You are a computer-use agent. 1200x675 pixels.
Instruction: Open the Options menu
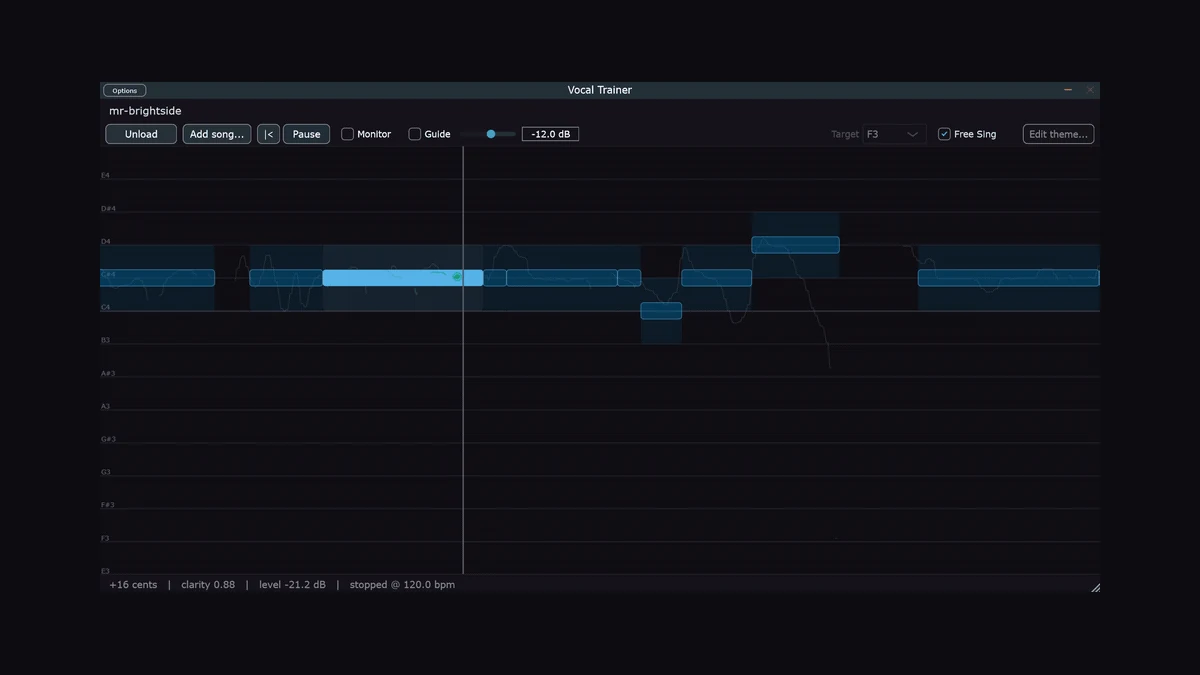(125, 90)
